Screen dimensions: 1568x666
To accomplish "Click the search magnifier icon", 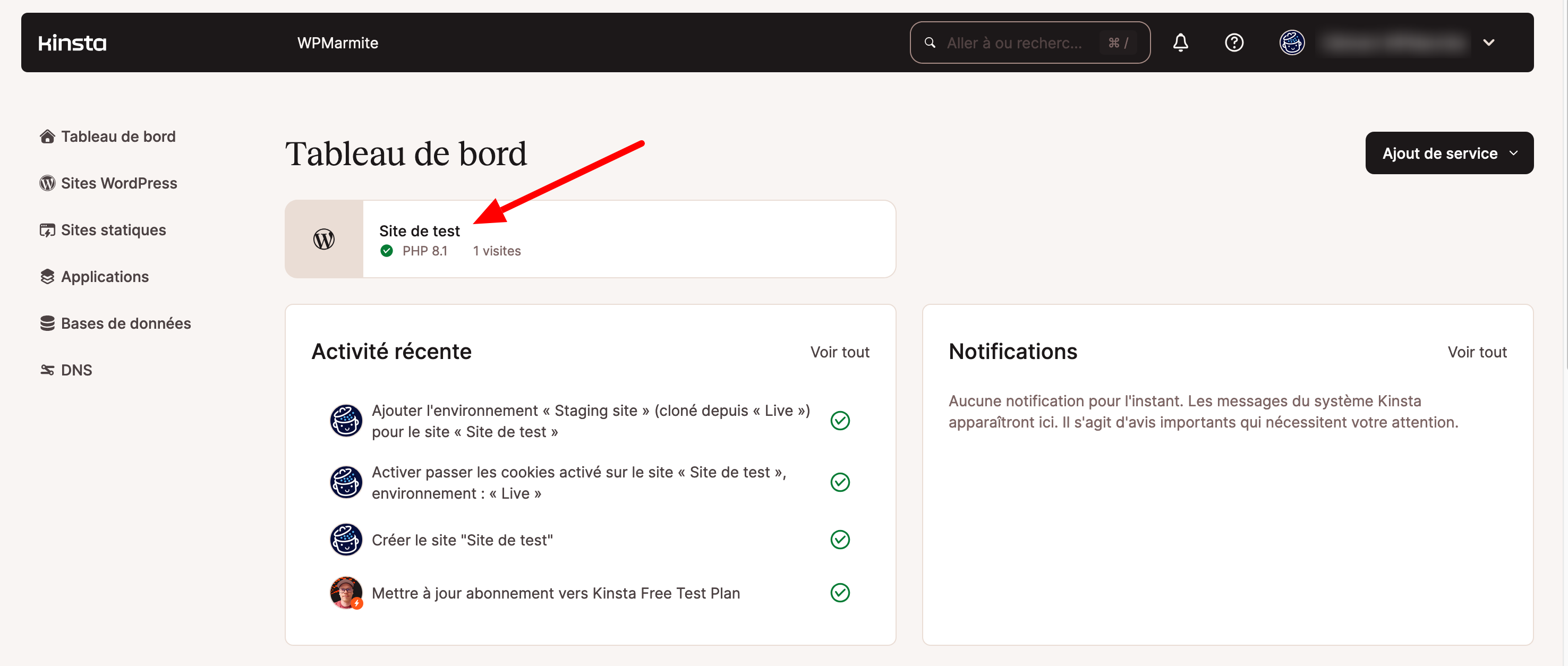I will [x=930, y=42].
